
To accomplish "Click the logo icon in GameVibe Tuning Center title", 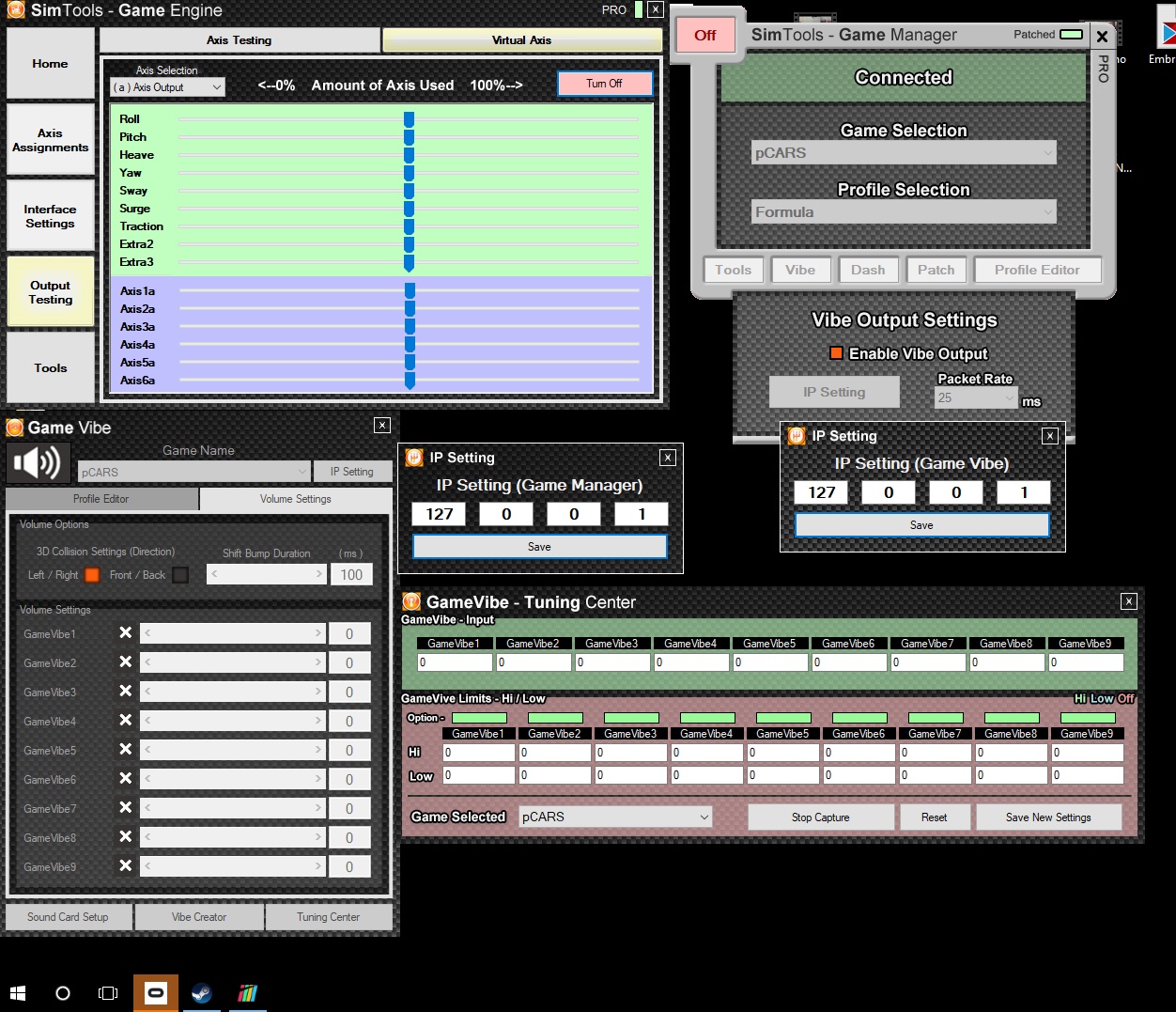I will (411, 601).
